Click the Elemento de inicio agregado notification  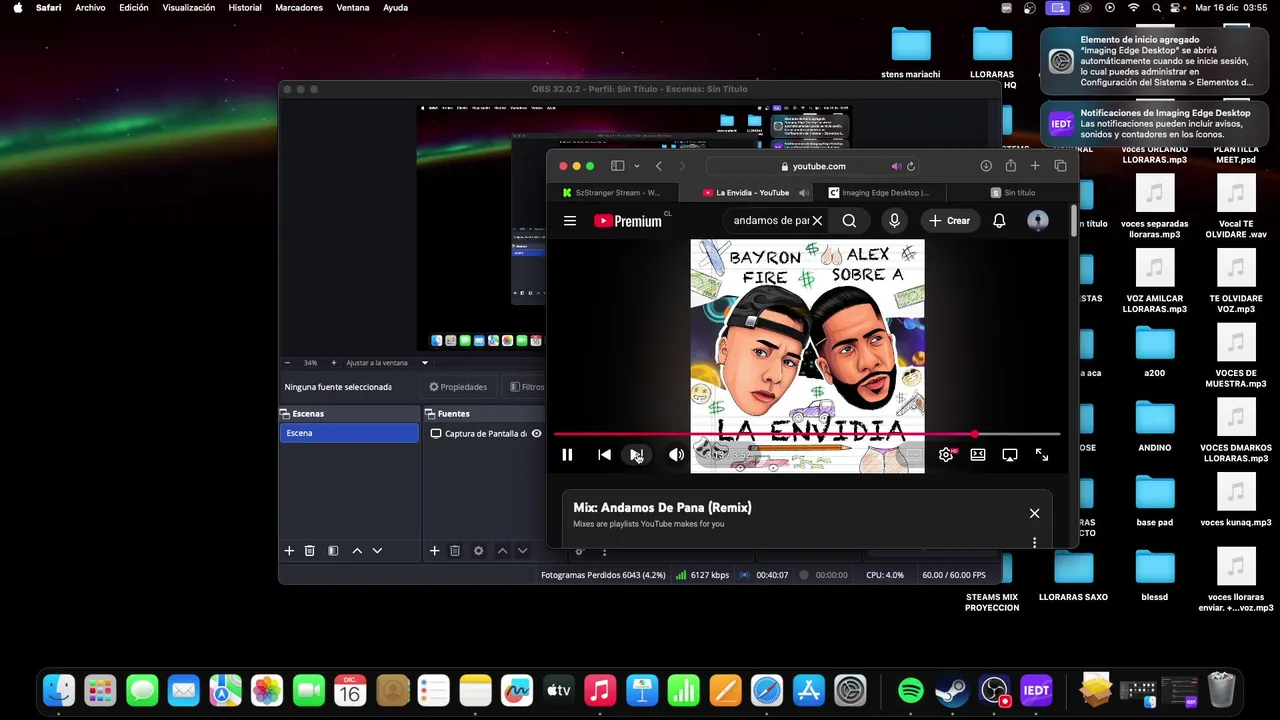(1154, 62)
